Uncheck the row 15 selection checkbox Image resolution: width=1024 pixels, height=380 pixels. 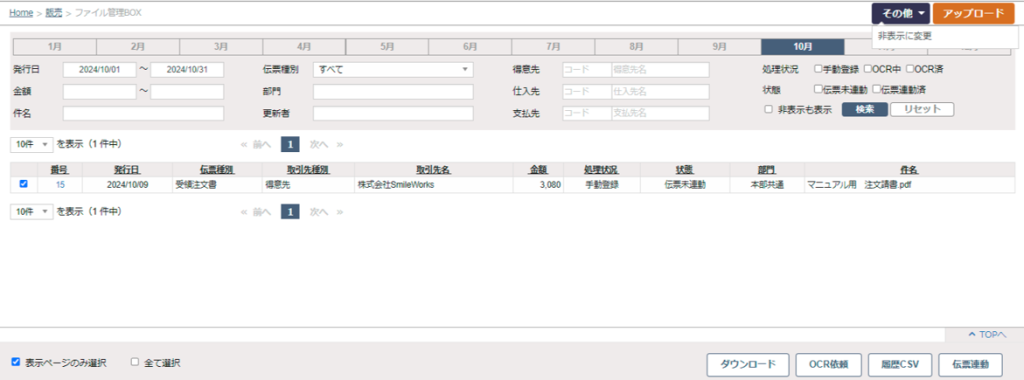tap(24, 184)
